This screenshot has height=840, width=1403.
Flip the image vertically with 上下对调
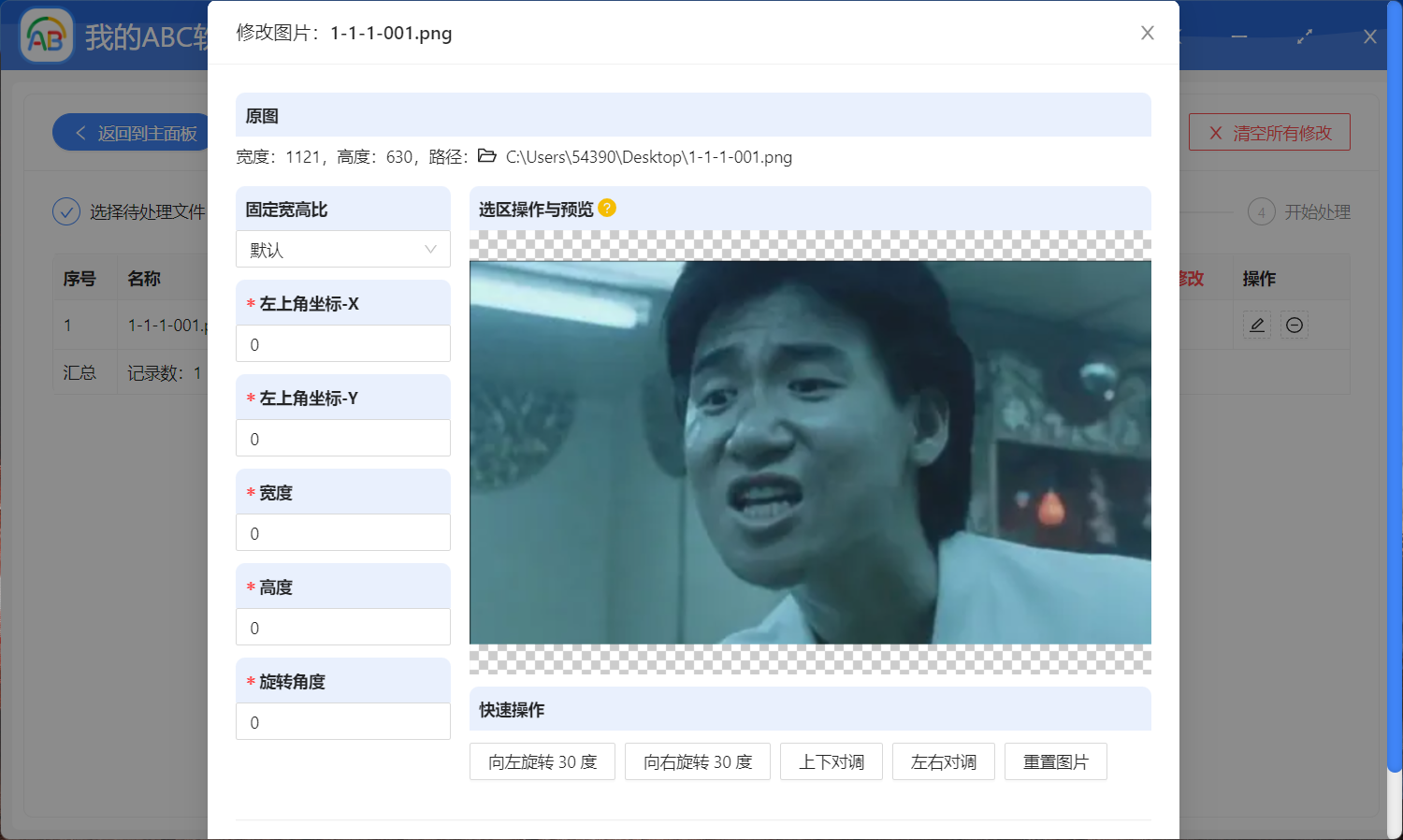[x=831, y=761]
